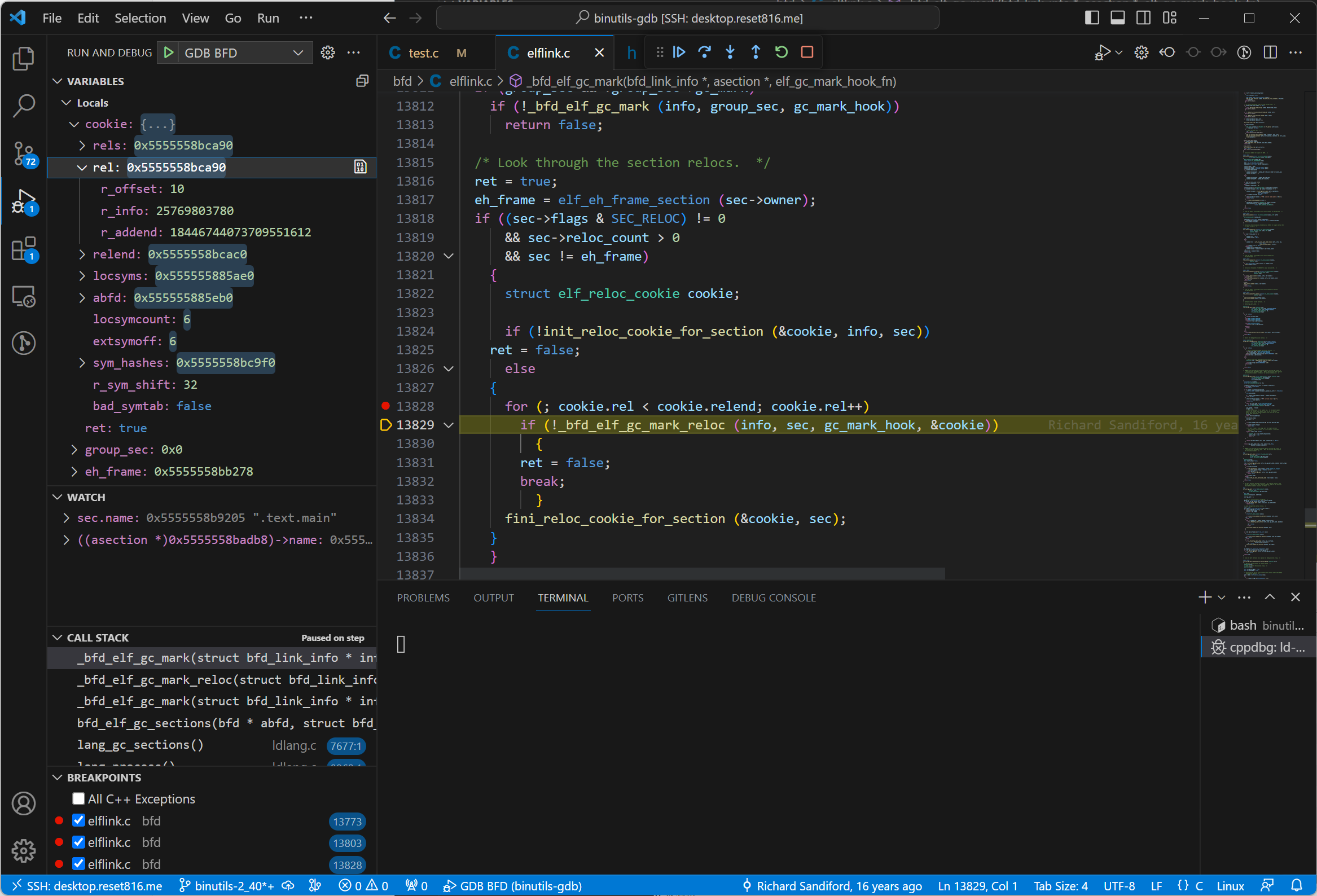
Task: Expand the relend variable
Action: (x=82, y=254)
